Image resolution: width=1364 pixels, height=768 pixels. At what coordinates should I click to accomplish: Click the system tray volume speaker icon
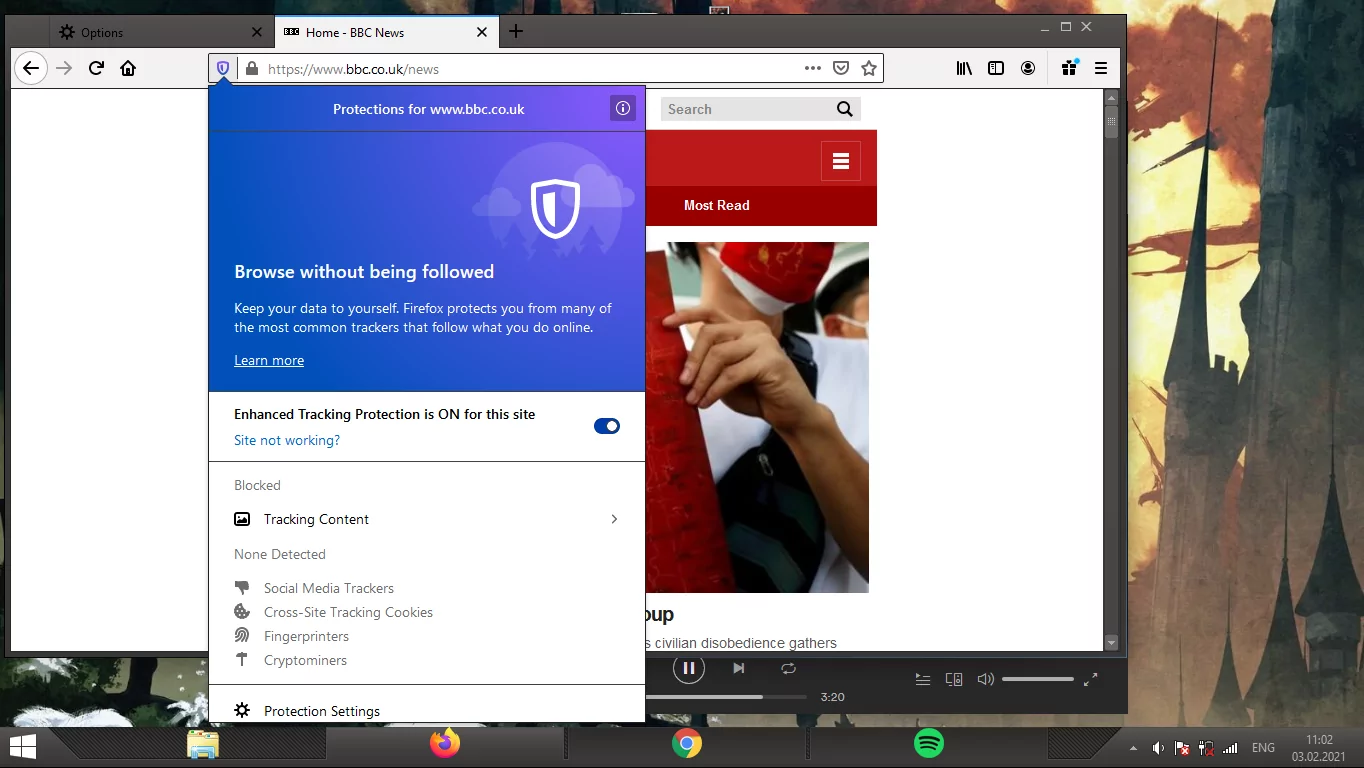pos(1158,748)
